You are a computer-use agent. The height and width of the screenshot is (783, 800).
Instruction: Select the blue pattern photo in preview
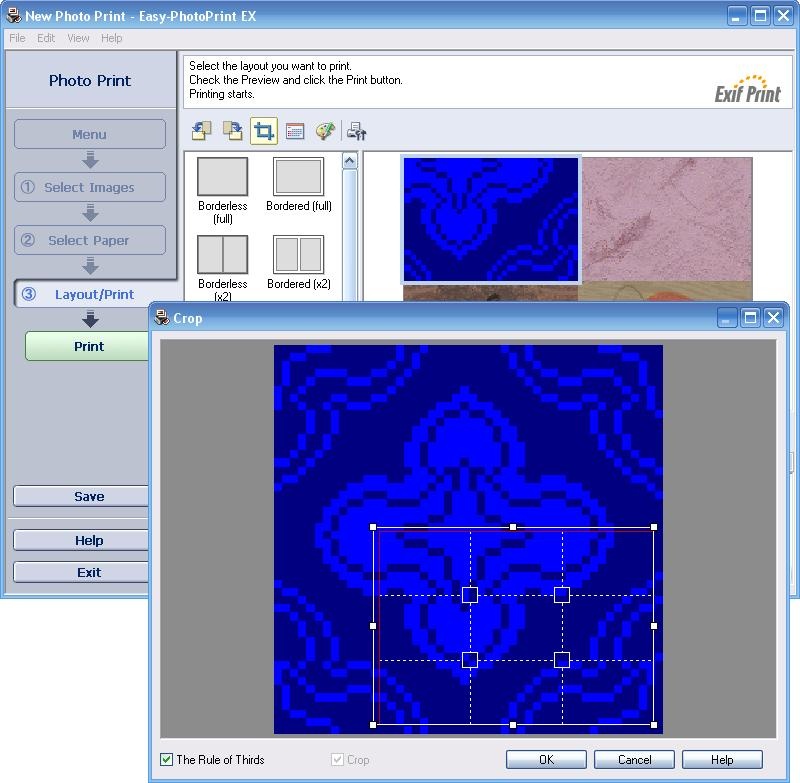pyautogui.click(x=491, y=219)
